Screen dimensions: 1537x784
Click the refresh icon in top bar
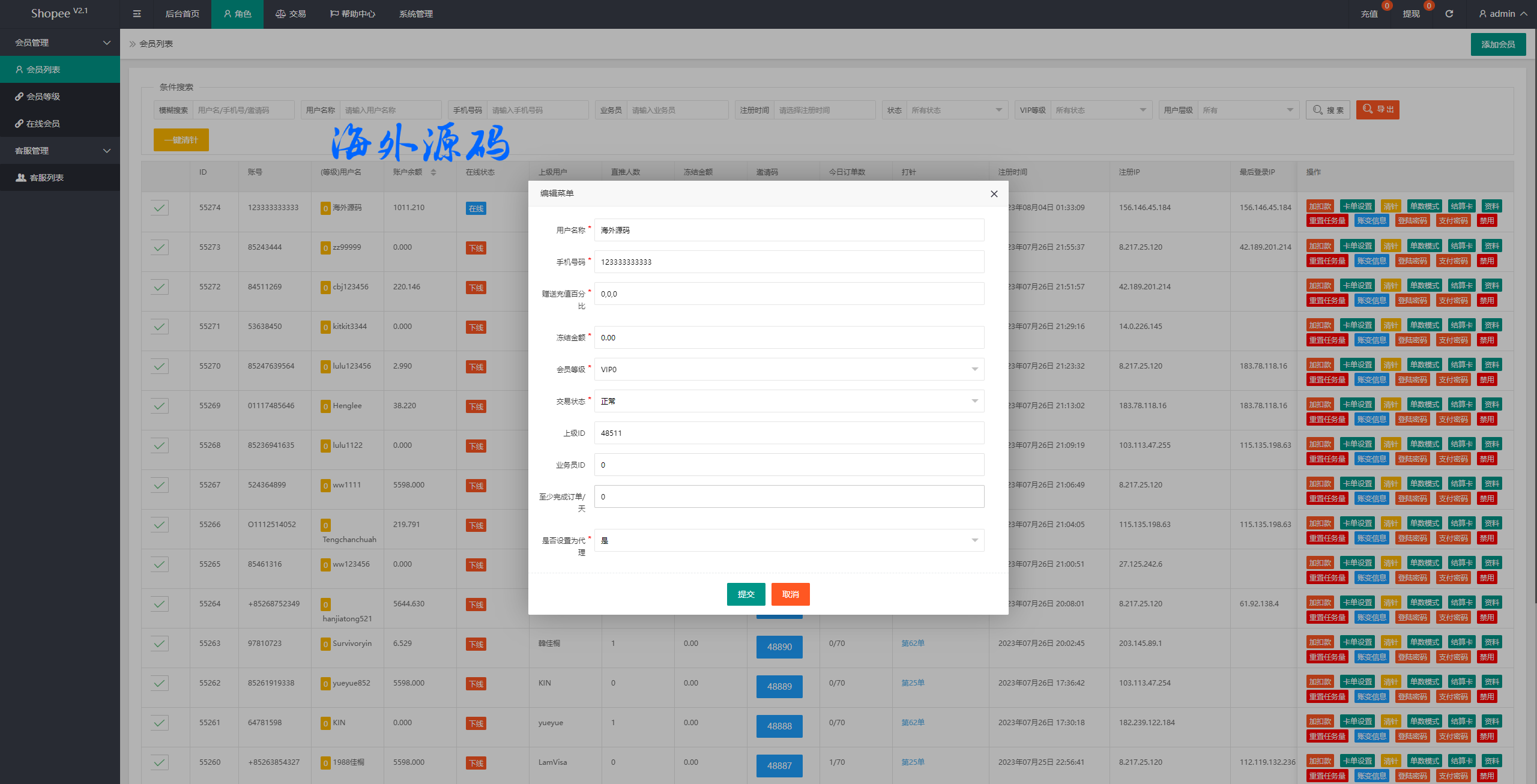pyautogui.click(x=1449, y=14)
